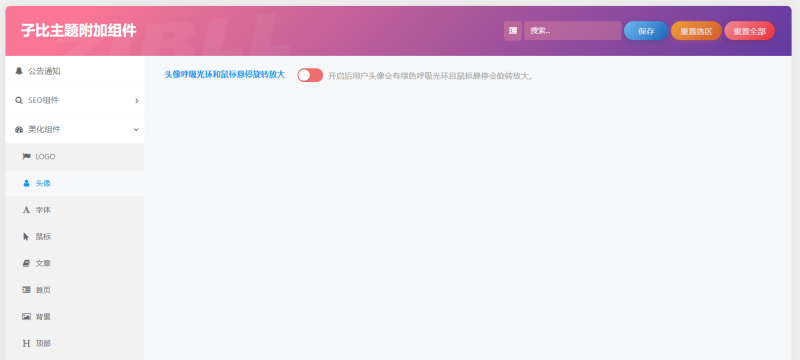This screenshot has width=800, height=360.
Task: Click the 子比主题附加组件 title
Action: pos(79,31)
